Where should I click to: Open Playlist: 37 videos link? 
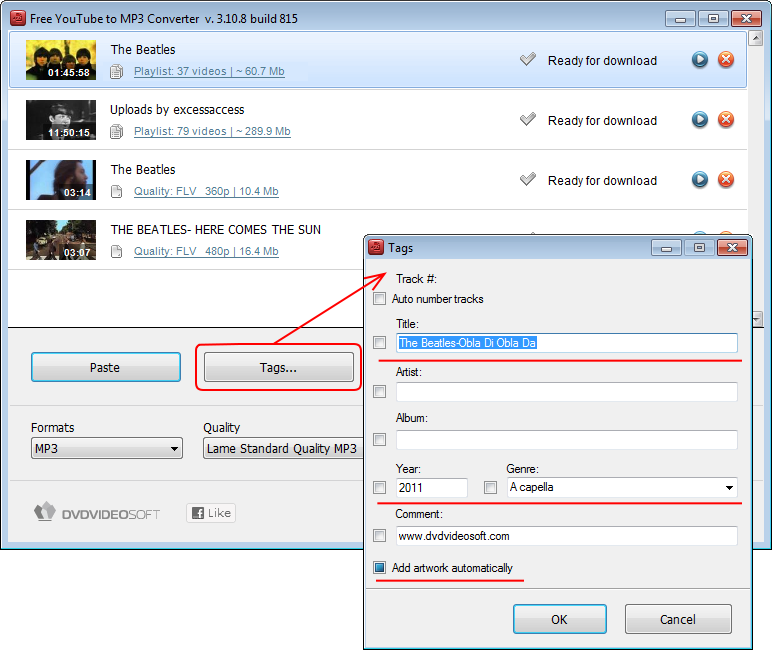coord(209,71)
